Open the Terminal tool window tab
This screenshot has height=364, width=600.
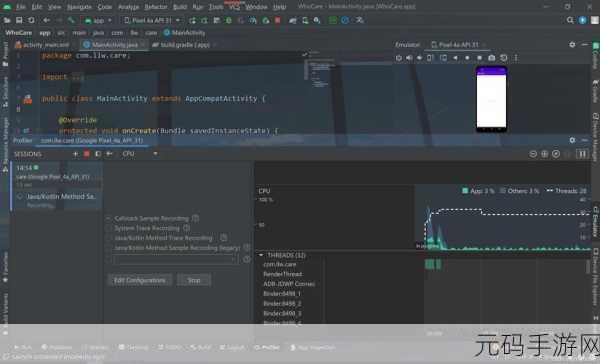tap(133, 348)
